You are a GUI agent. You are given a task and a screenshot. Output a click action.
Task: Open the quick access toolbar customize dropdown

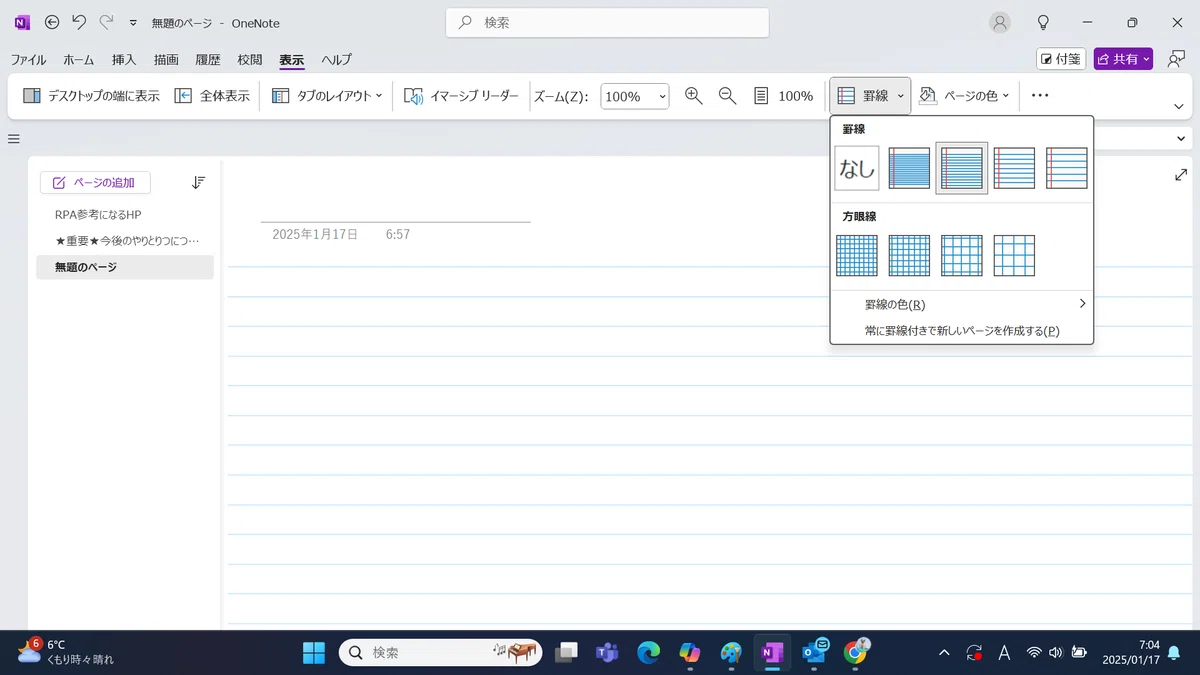[133, 23]
